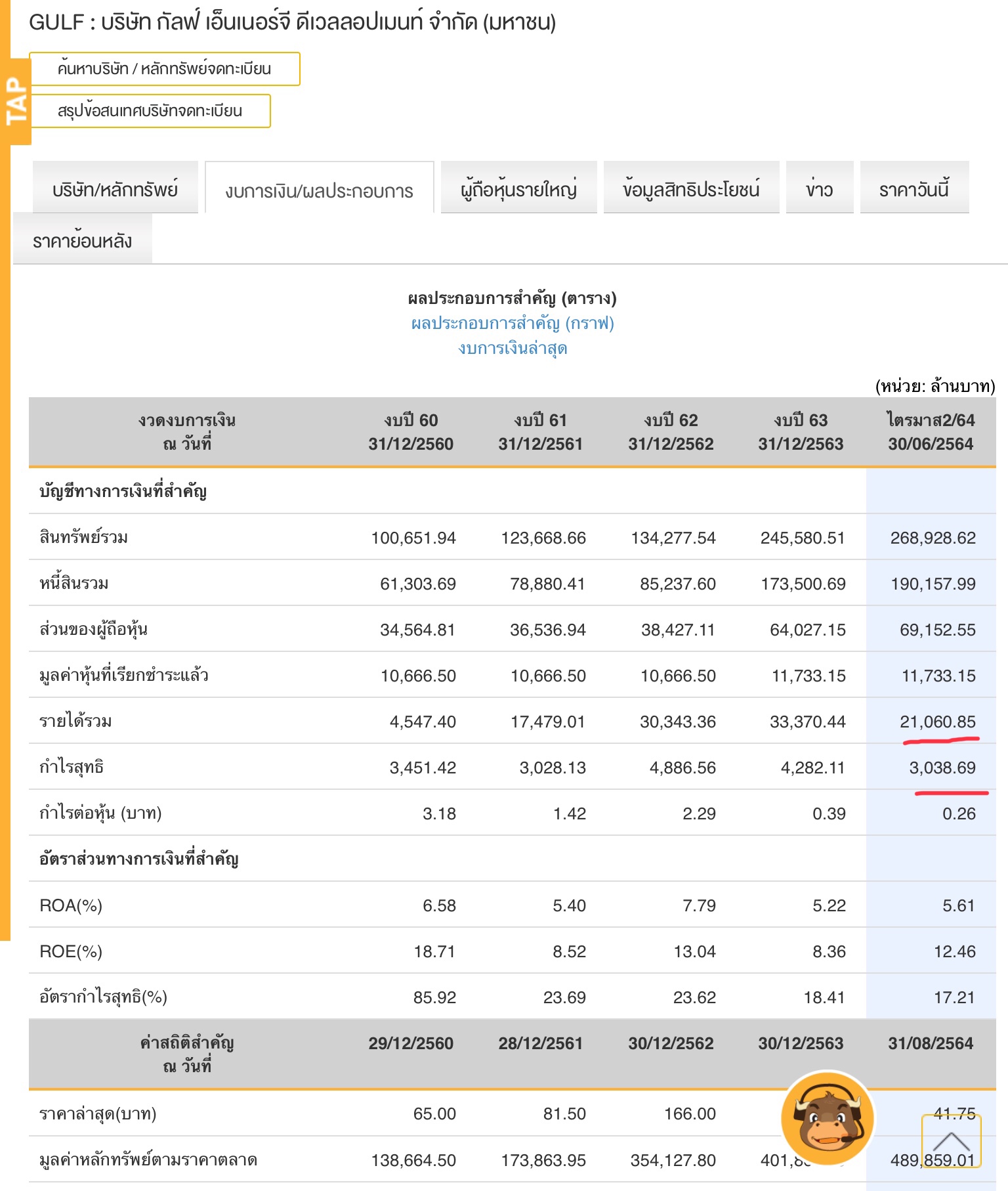Select the กำไรสุทธิ row label

[72, 767]
